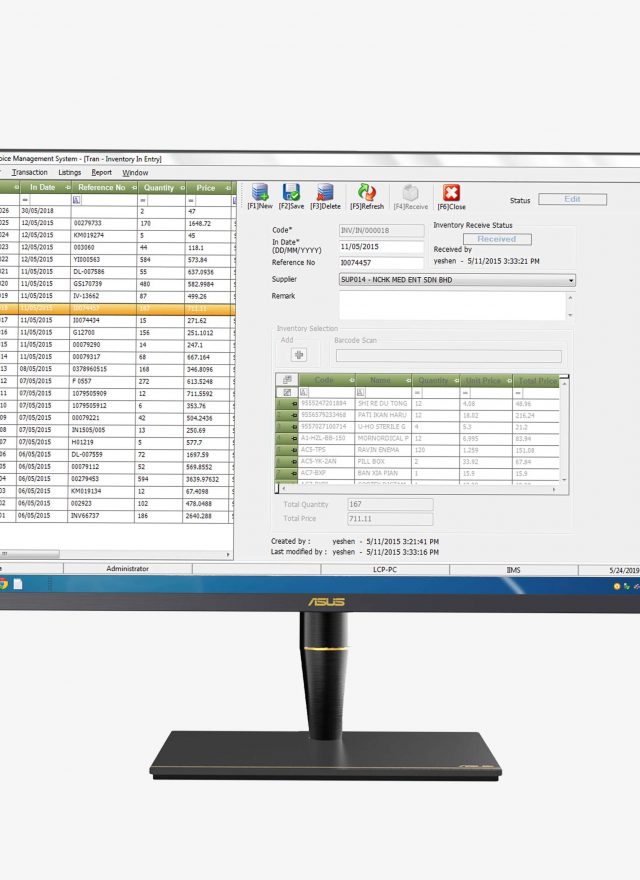Click the Edit status button

pyautogui.click(x=572, y=199)
